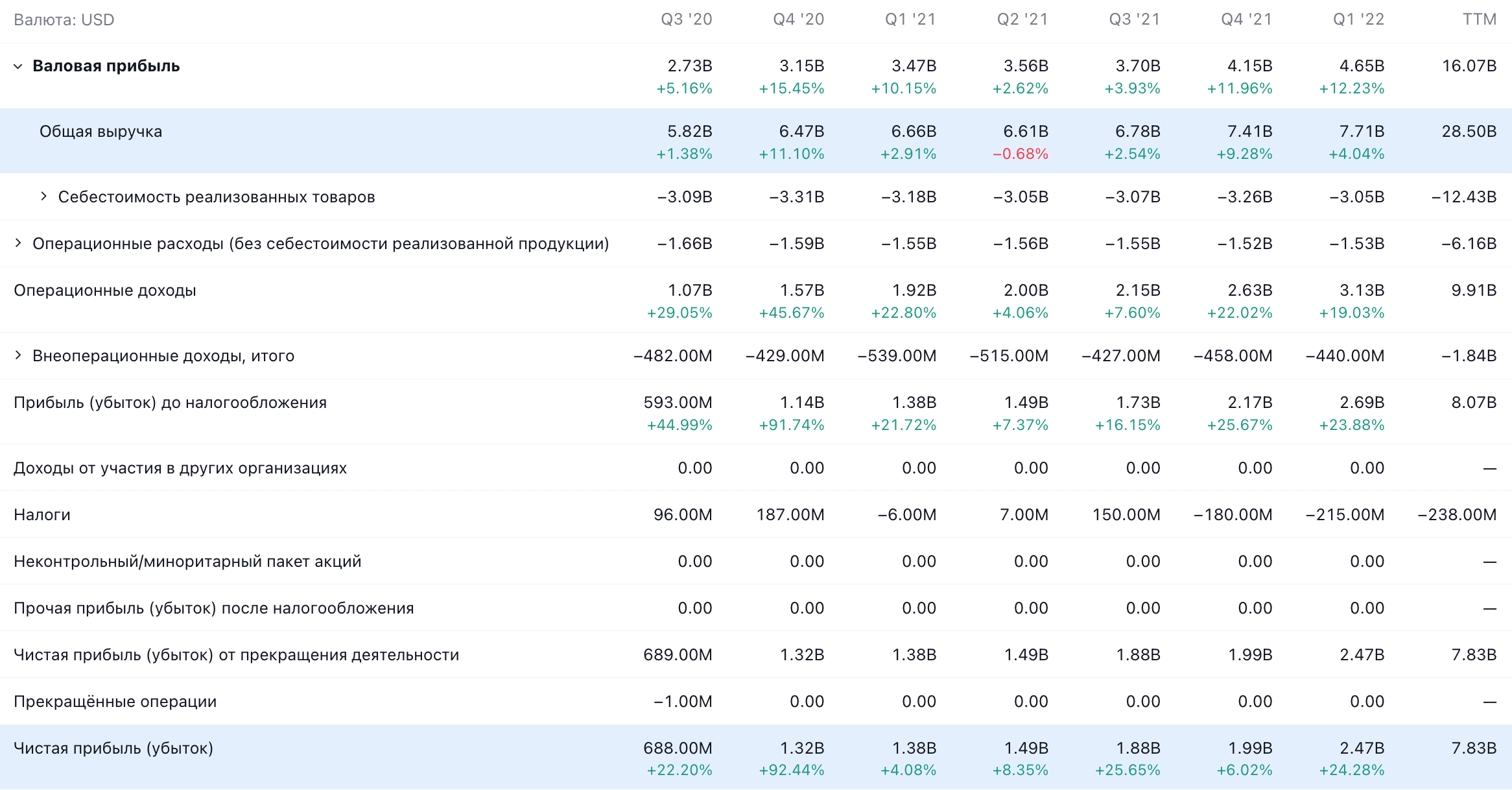Click the Q1 '21 column header
This screenshot has width=1512, height=790.
point(911,19)
